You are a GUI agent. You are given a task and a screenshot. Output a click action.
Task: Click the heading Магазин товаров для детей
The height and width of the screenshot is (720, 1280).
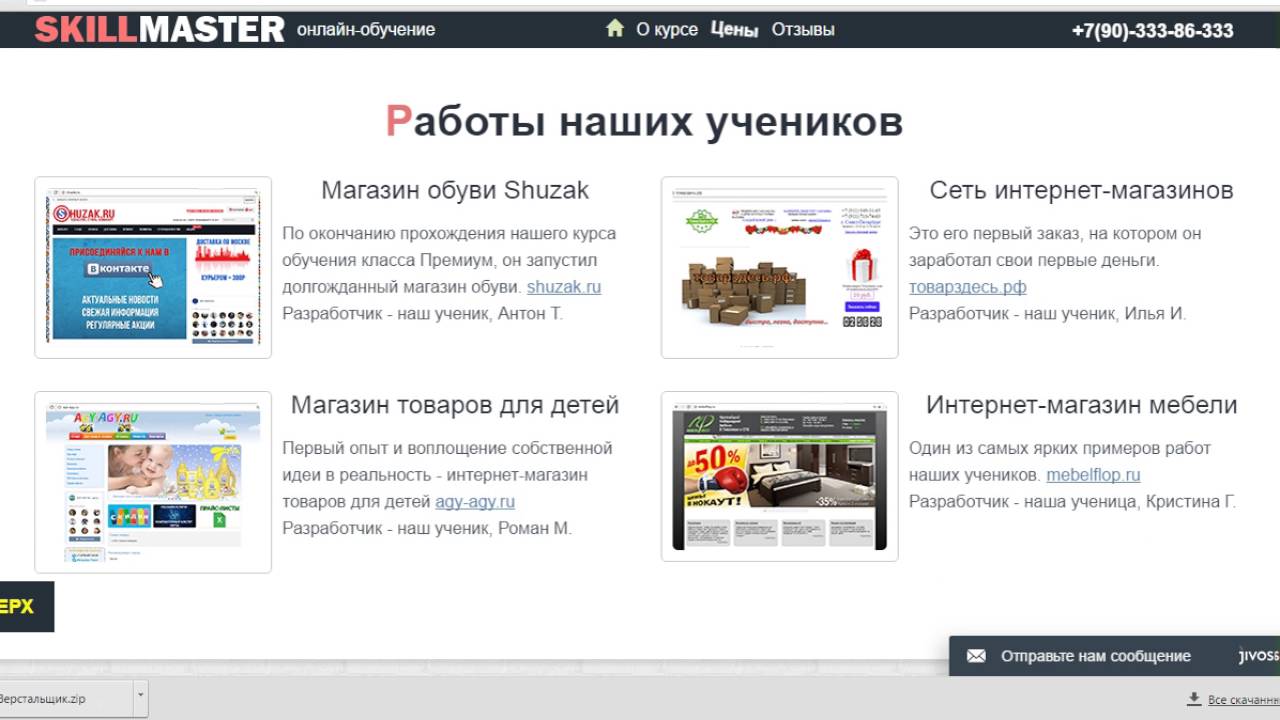coord(455,405)
